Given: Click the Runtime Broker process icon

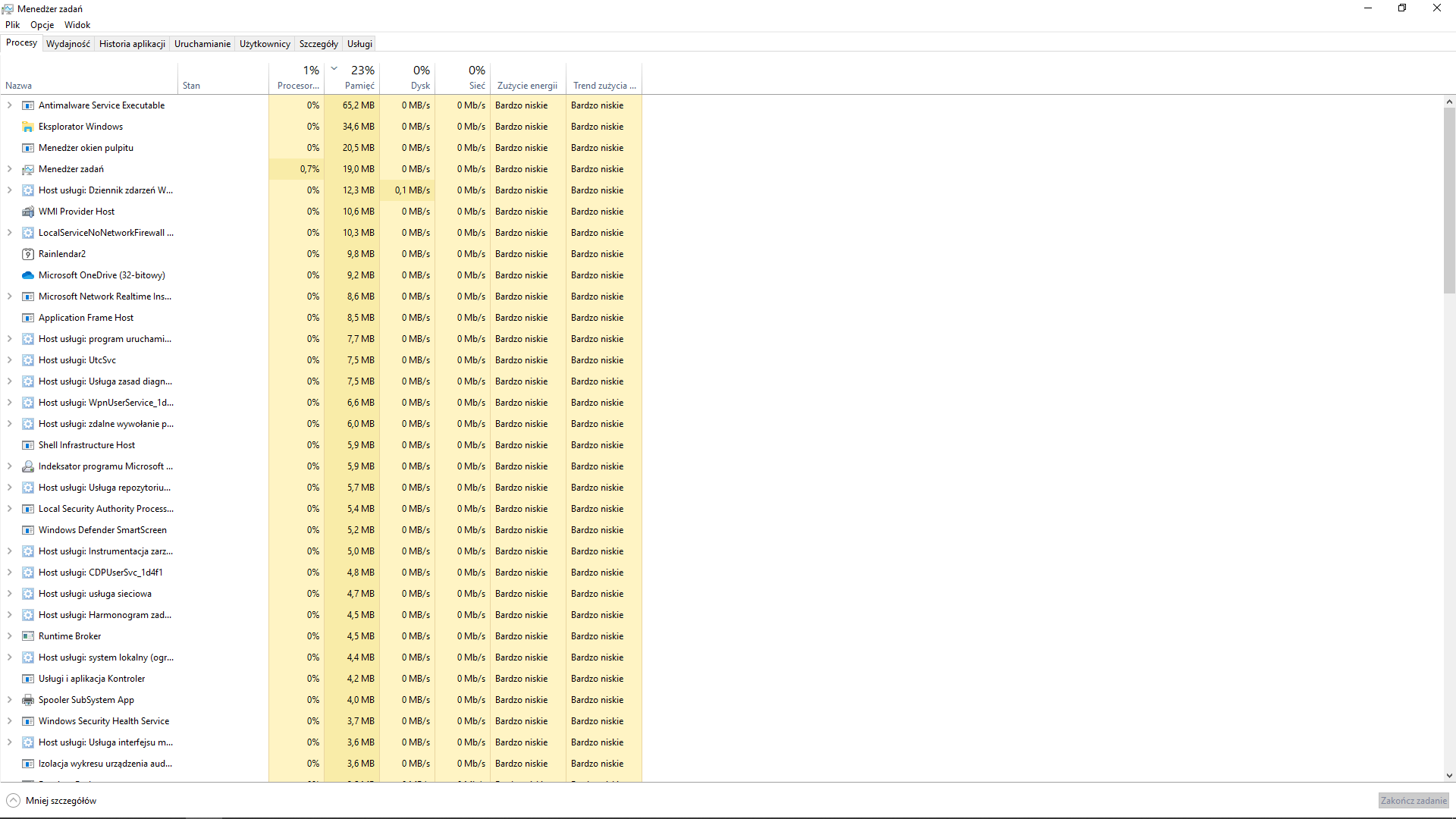Looking at the screenshot, I should pos(28,636).
